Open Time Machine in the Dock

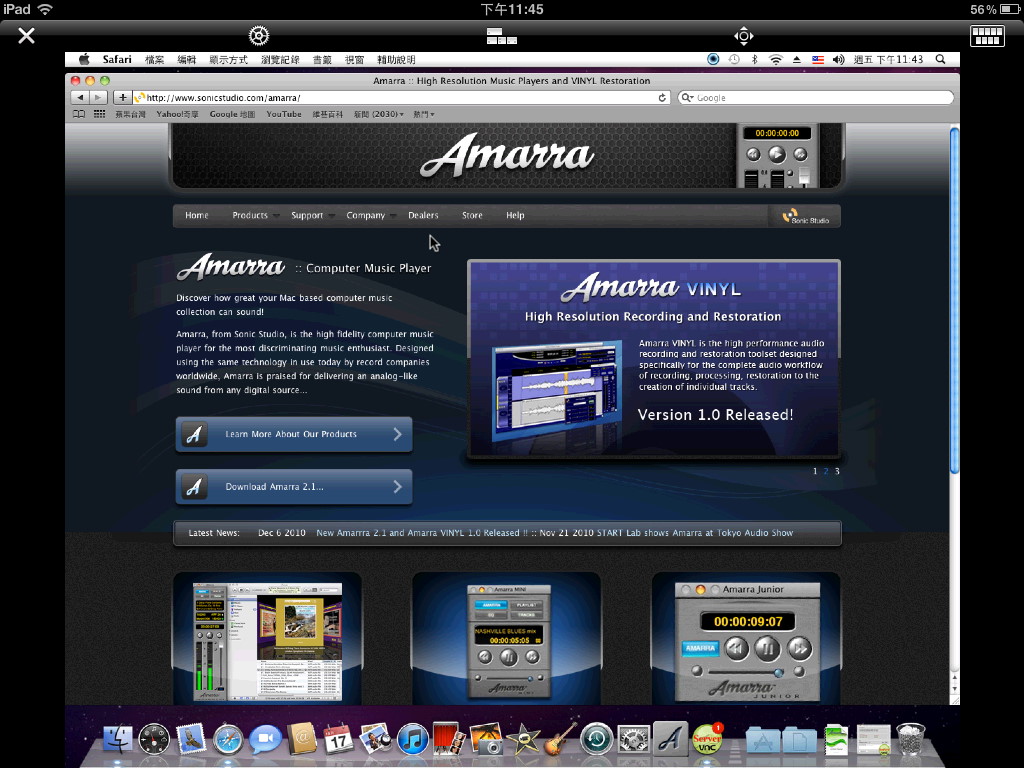tap(597, 740)
